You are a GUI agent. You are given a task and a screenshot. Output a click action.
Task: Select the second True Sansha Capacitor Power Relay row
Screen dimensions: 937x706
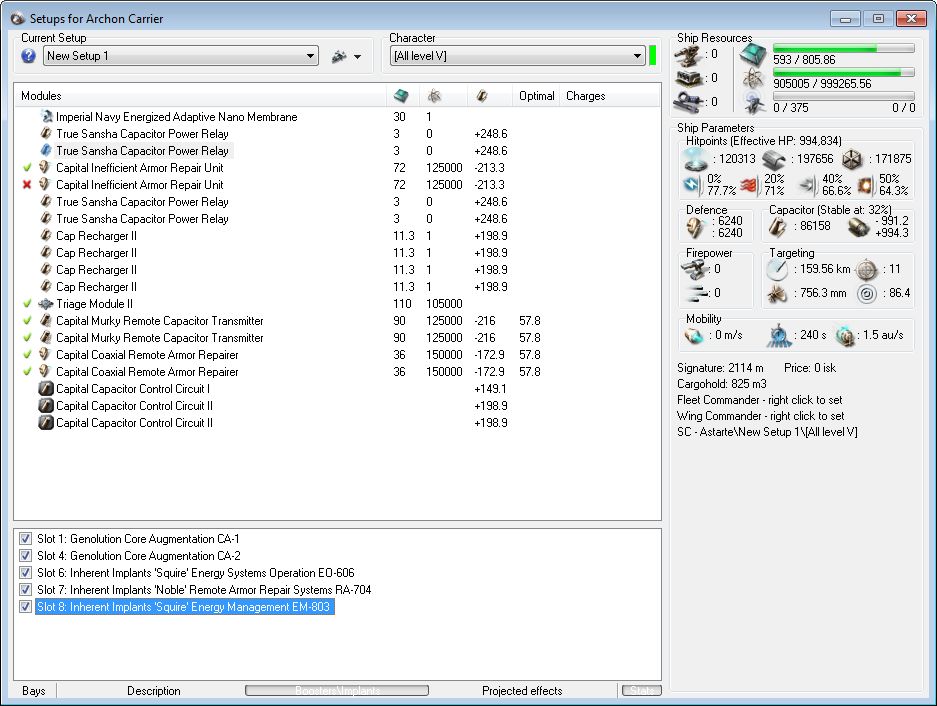(x=338, y=151)
